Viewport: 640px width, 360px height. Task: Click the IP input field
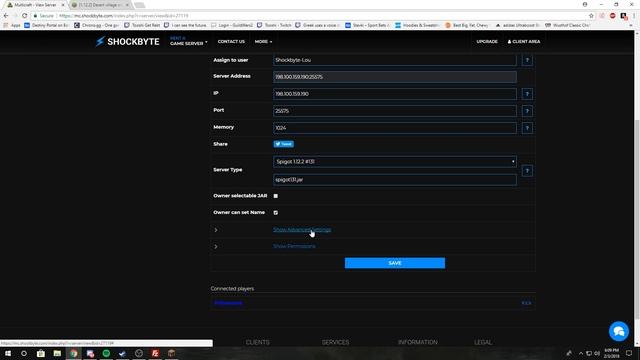tap(395, 94)
